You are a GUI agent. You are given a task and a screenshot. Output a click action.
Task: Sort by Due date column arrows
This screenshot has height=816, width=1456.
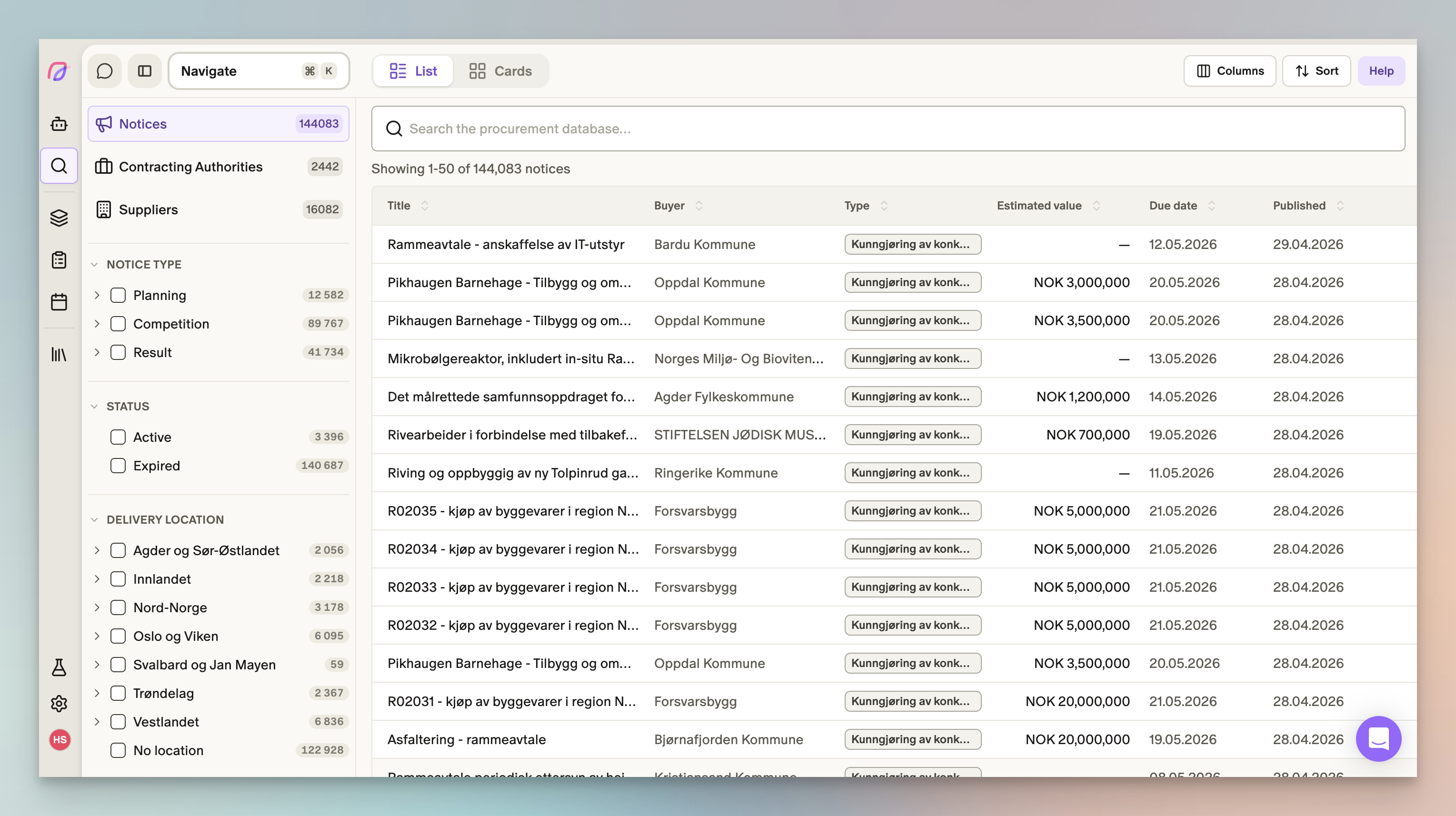pyautogui.click(x=1211, y=206)
